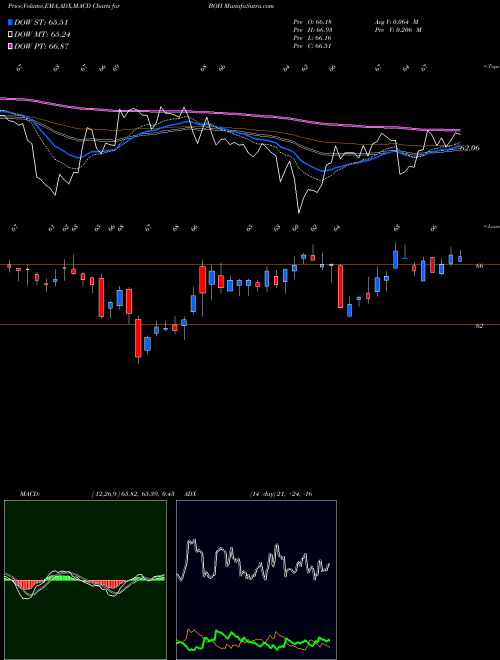Click the 66 price axis label
This screenshot has height=660, width=500.
pos(479,266)
